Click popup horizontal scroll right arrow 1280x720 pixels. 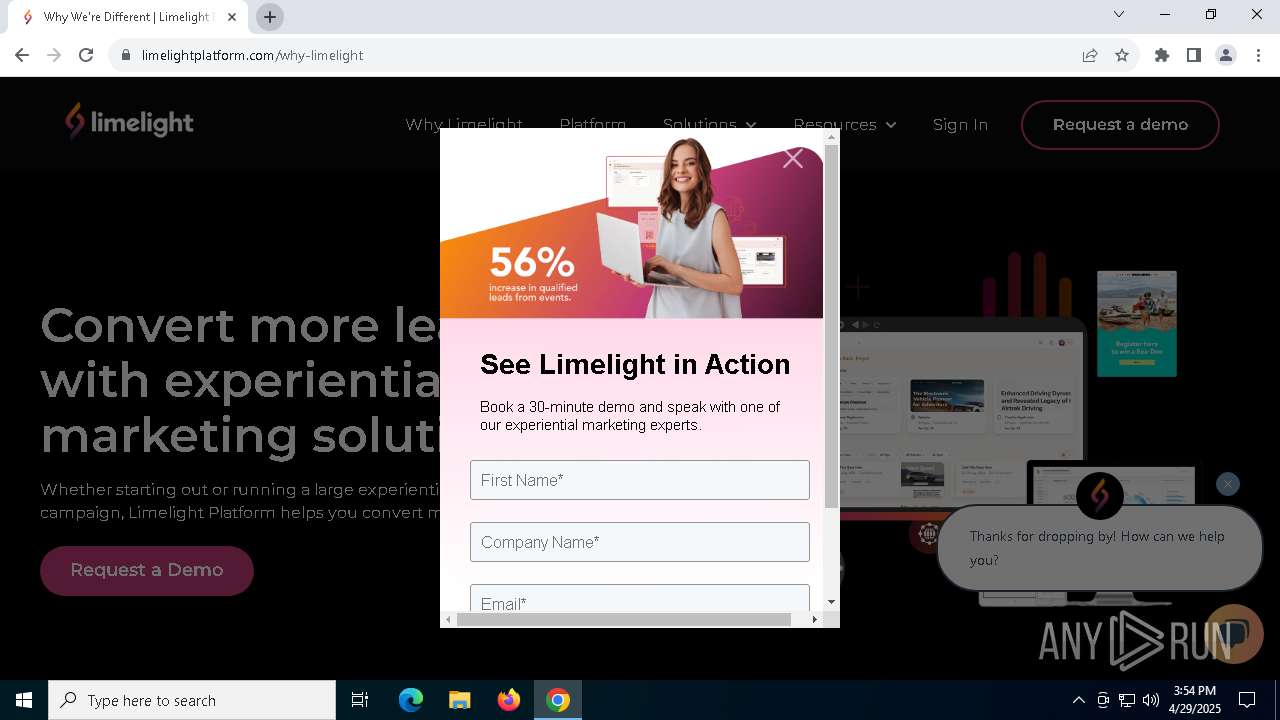(x=815, y=619)
